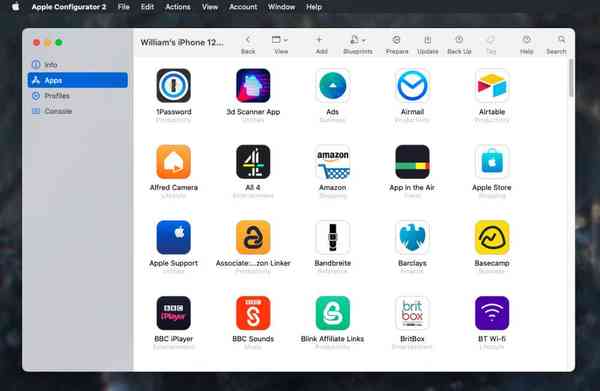Open the View dropdown in toolbar

coord(280,44)
